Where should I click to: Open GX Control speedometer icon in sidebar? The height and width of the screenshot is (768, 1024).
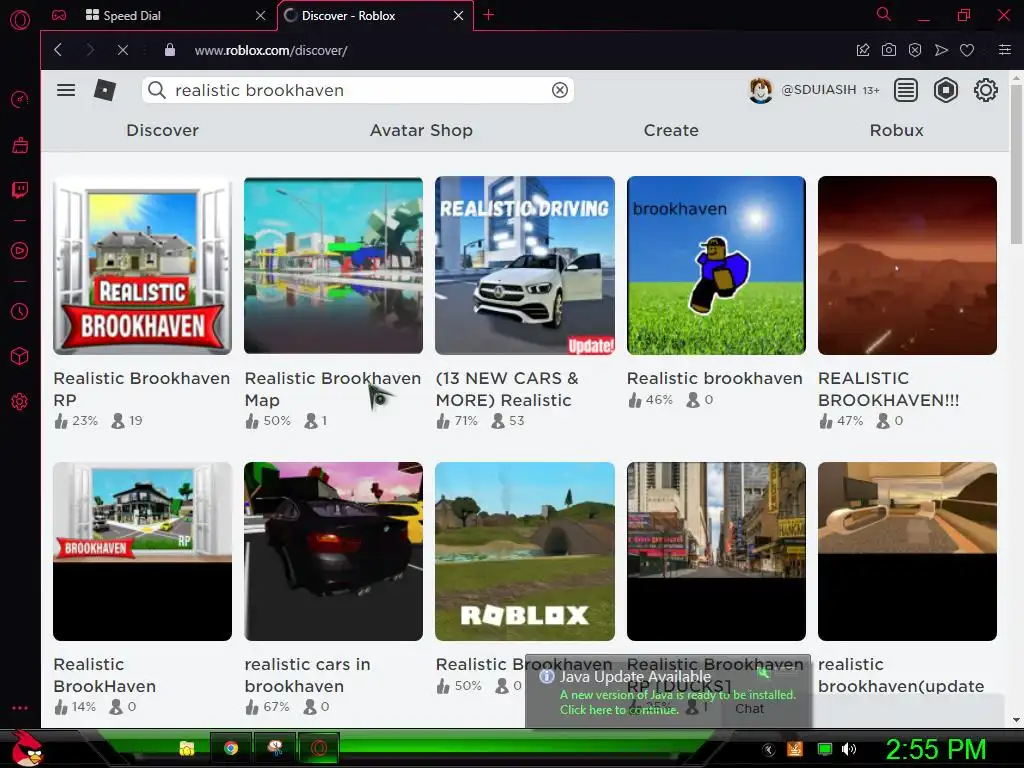pyautogui.click(x=20, y=99)
